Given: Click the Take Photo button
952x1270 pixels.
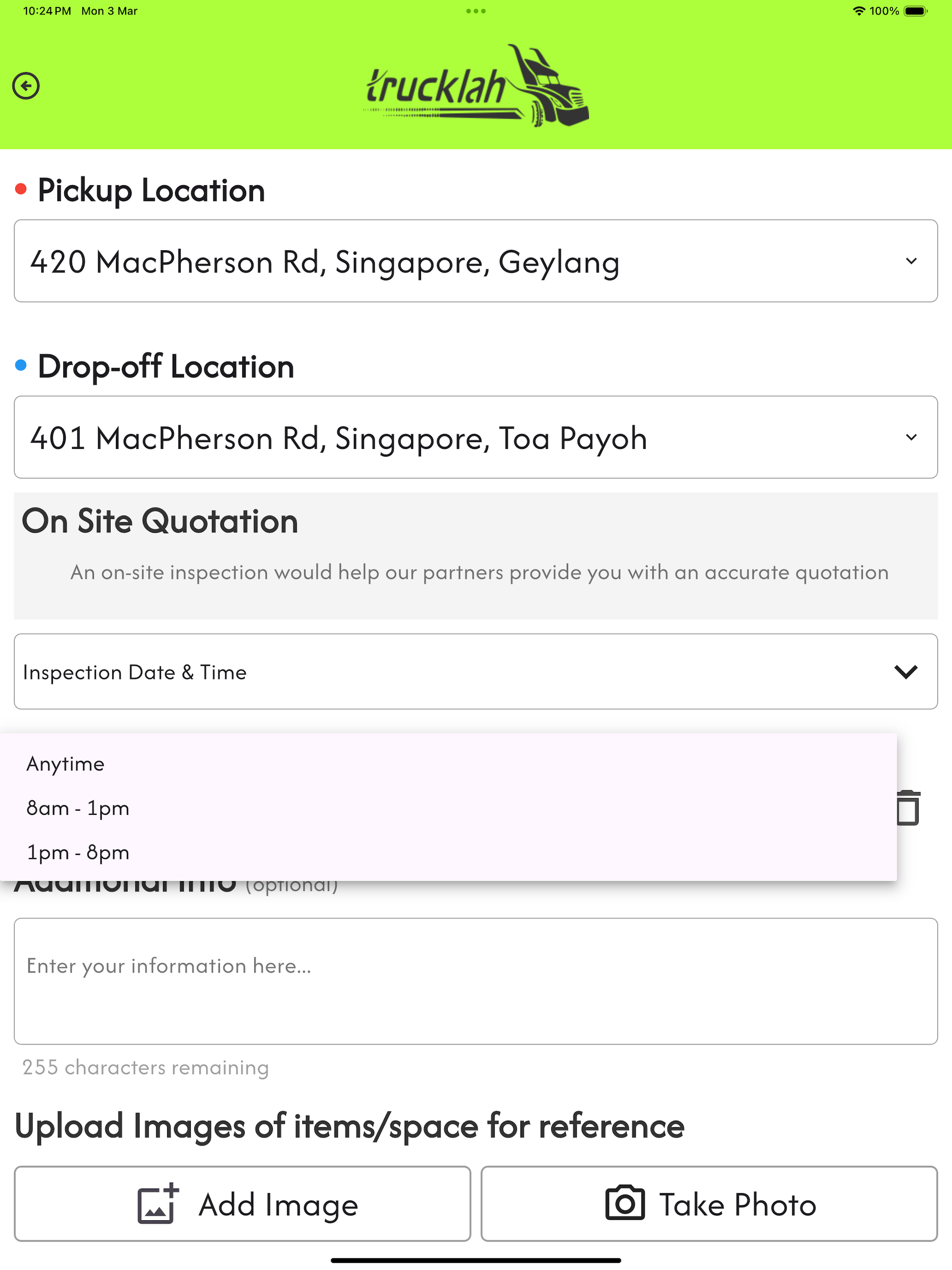Looking at the screenshot, I should pos(709,1204).
